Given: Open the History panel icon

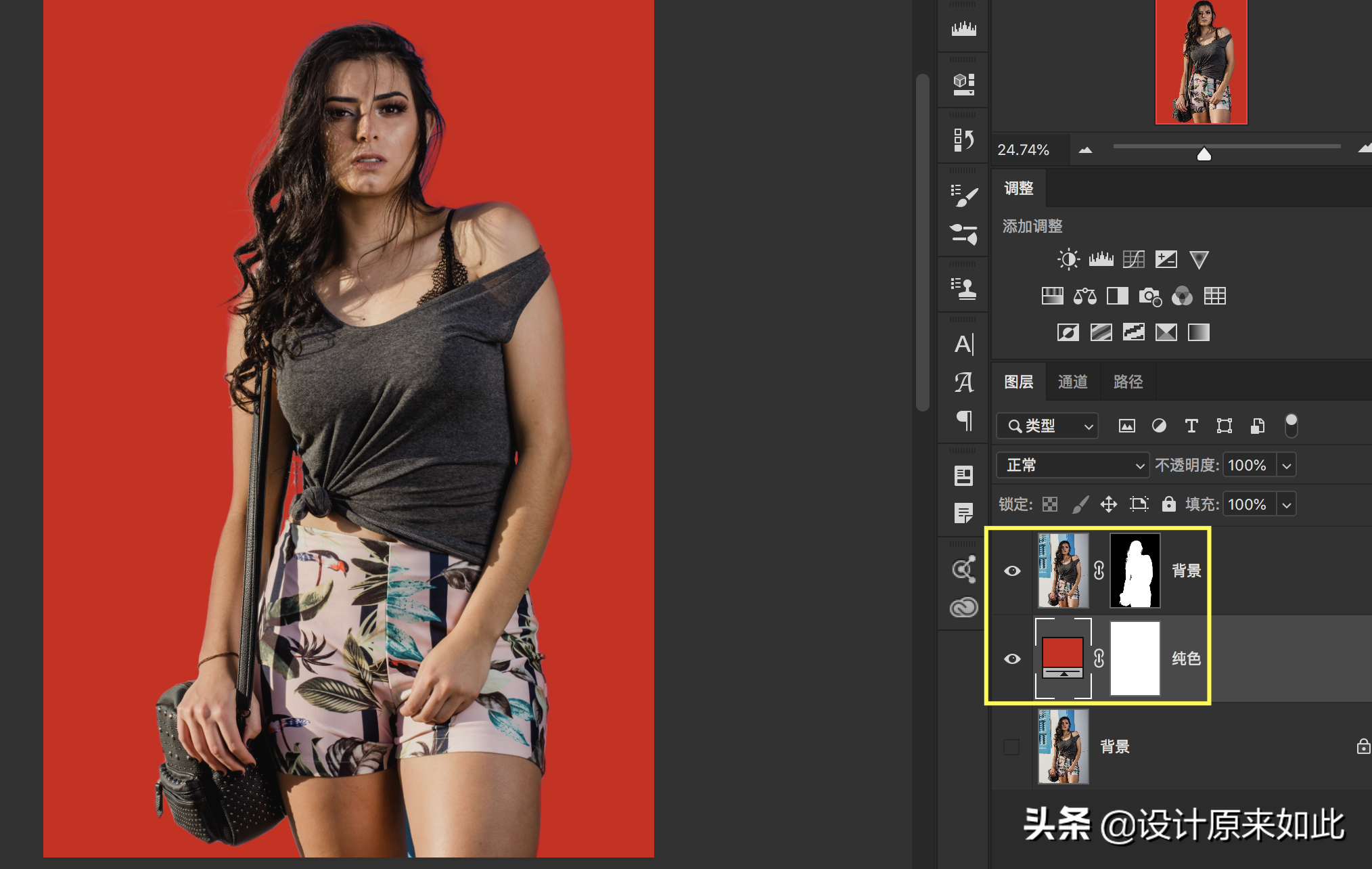Looking at the screenshot, I should click(x=963, y=140).
